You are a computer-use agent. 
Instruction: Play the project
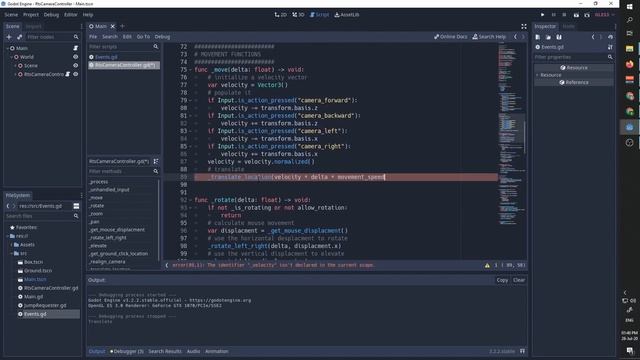[x=542, y=15]
